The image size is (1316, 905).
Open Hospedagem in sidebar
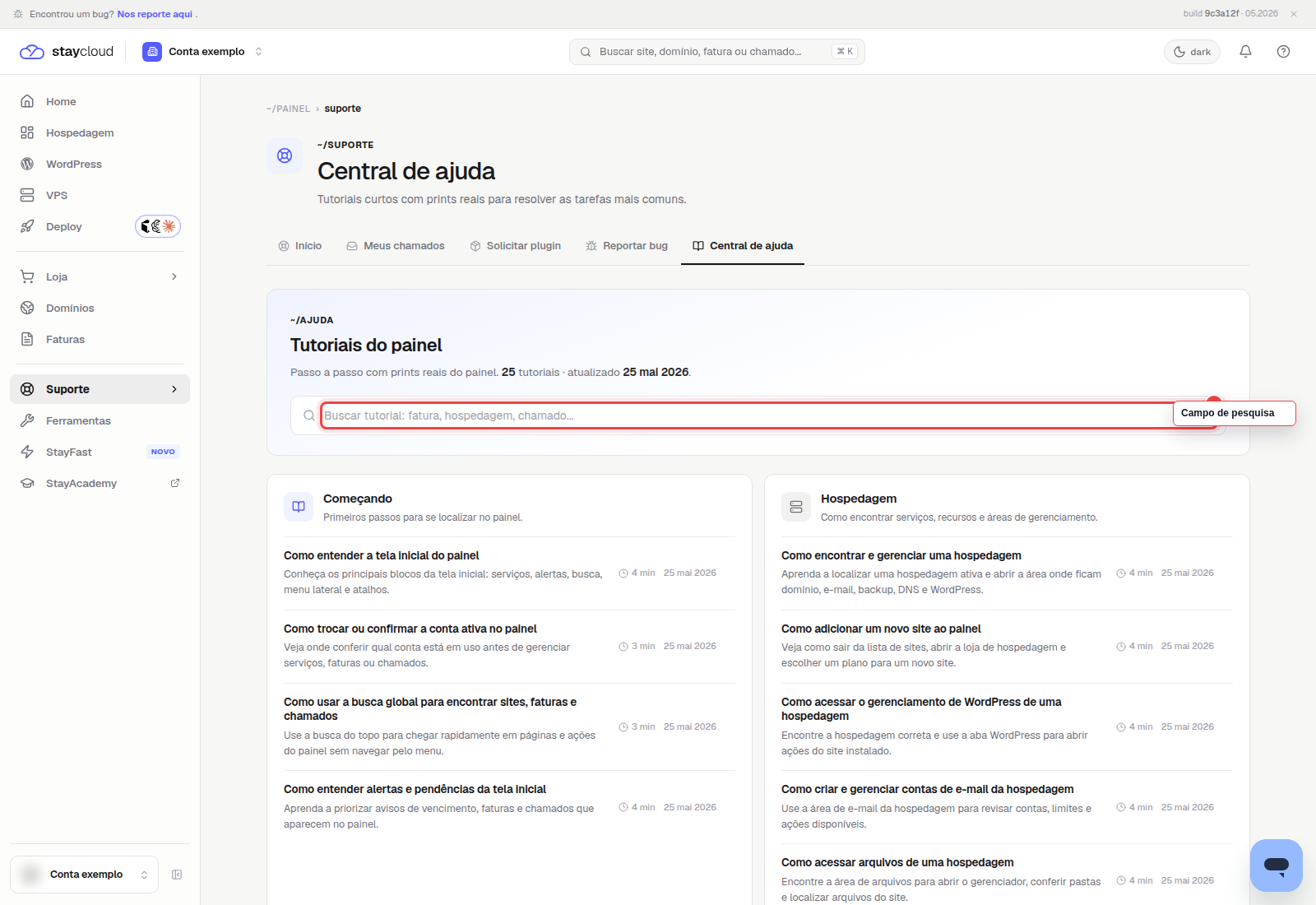pos(100,132)
